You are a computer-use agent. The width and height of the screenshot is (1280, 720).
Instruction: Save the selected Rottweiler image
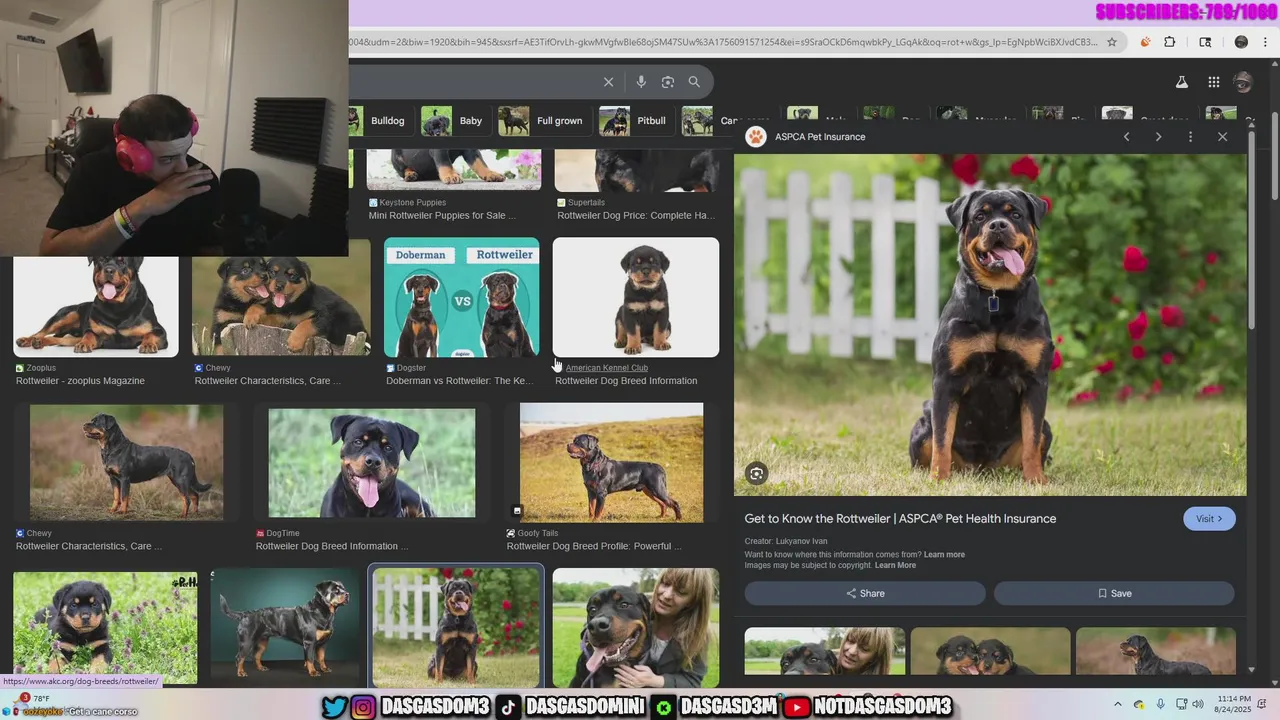1114,593
